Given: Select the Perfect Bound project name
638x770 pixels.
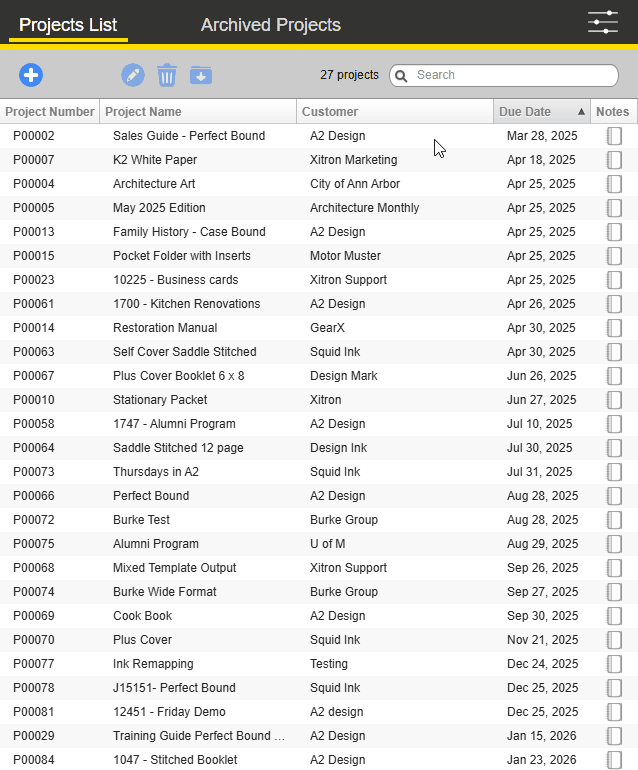Looking at the screenshot, I should [151, 496].
